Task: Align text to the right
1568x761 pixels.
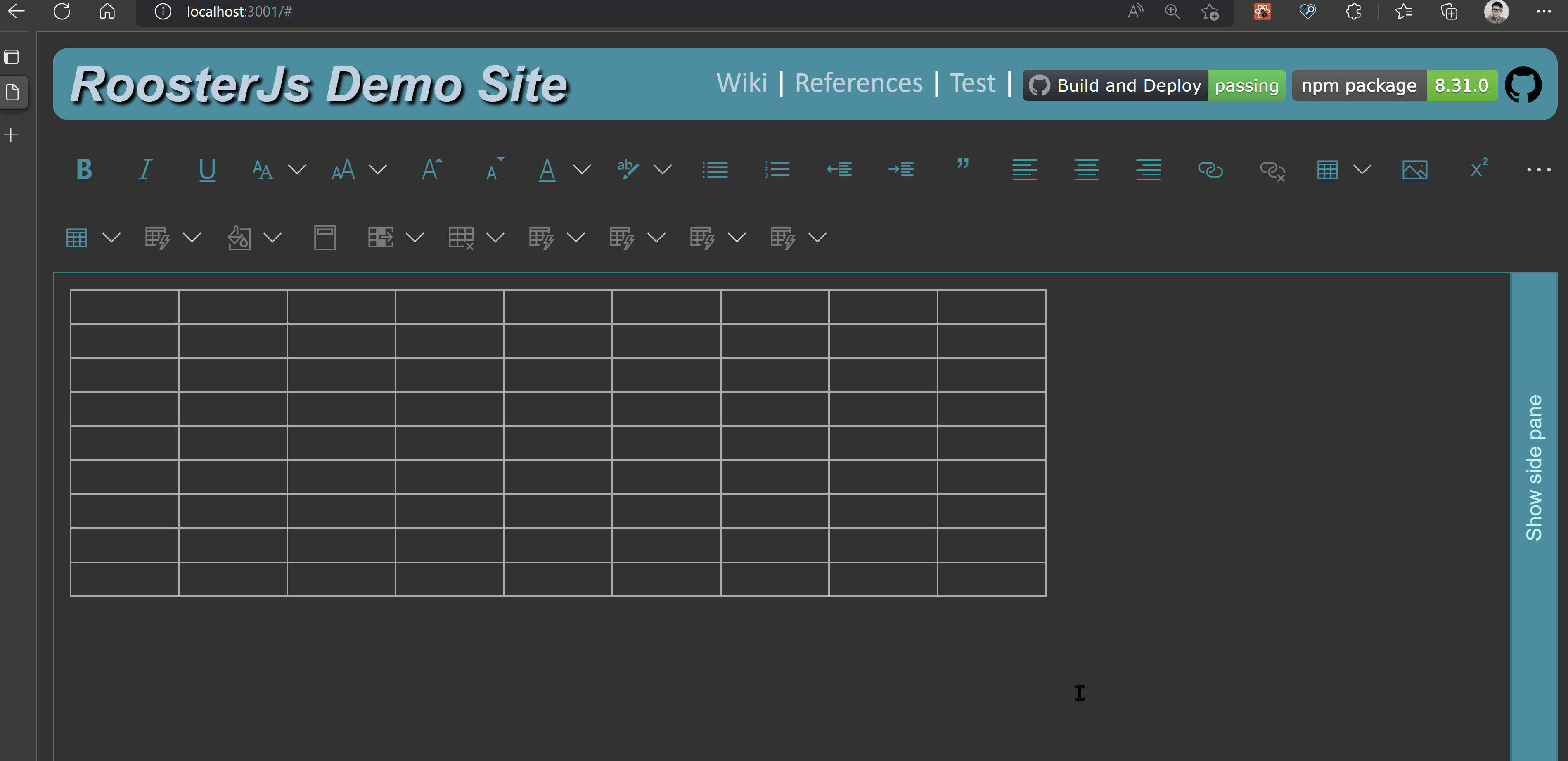Action: pos(1148,169)
